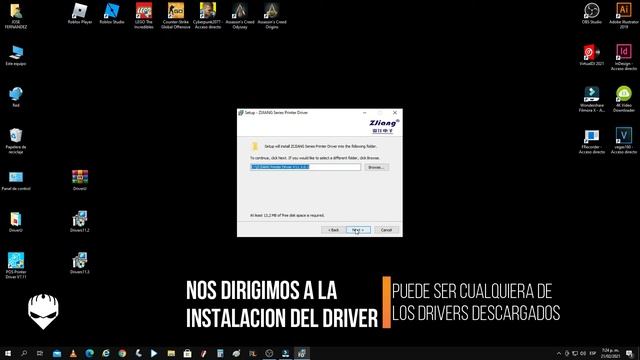Open Microsoft Store from taskbar
Viewport: 640px width, 360px height.
(187, 353)
